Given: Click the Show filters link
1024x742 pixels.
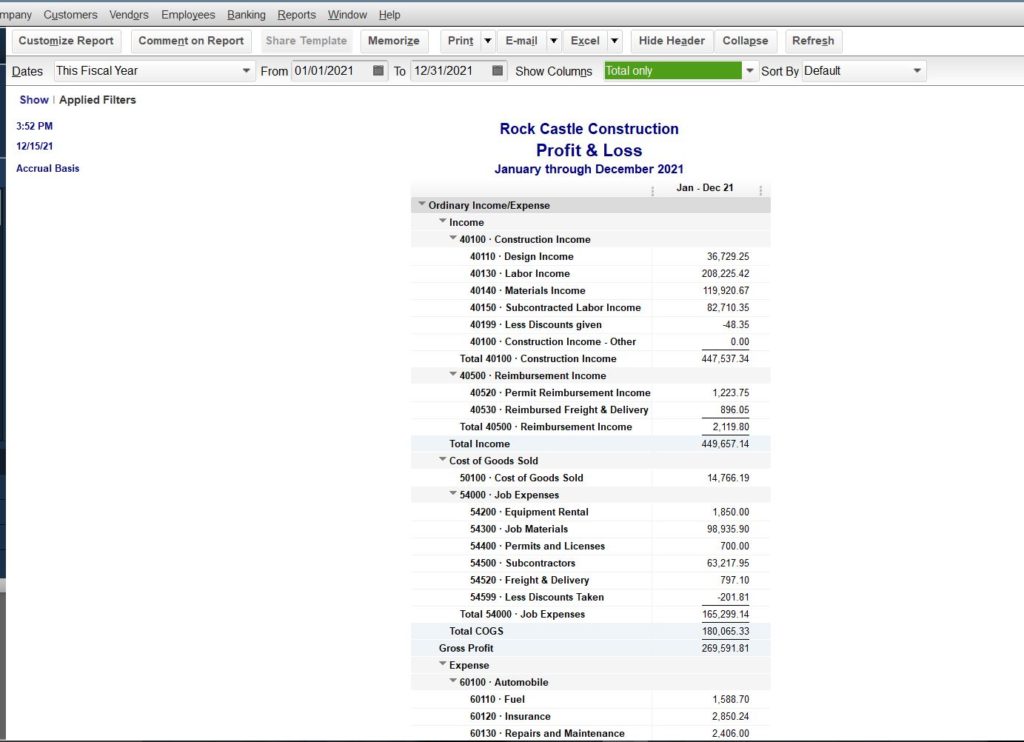Looking at the screenshot, I should point(34,100).
